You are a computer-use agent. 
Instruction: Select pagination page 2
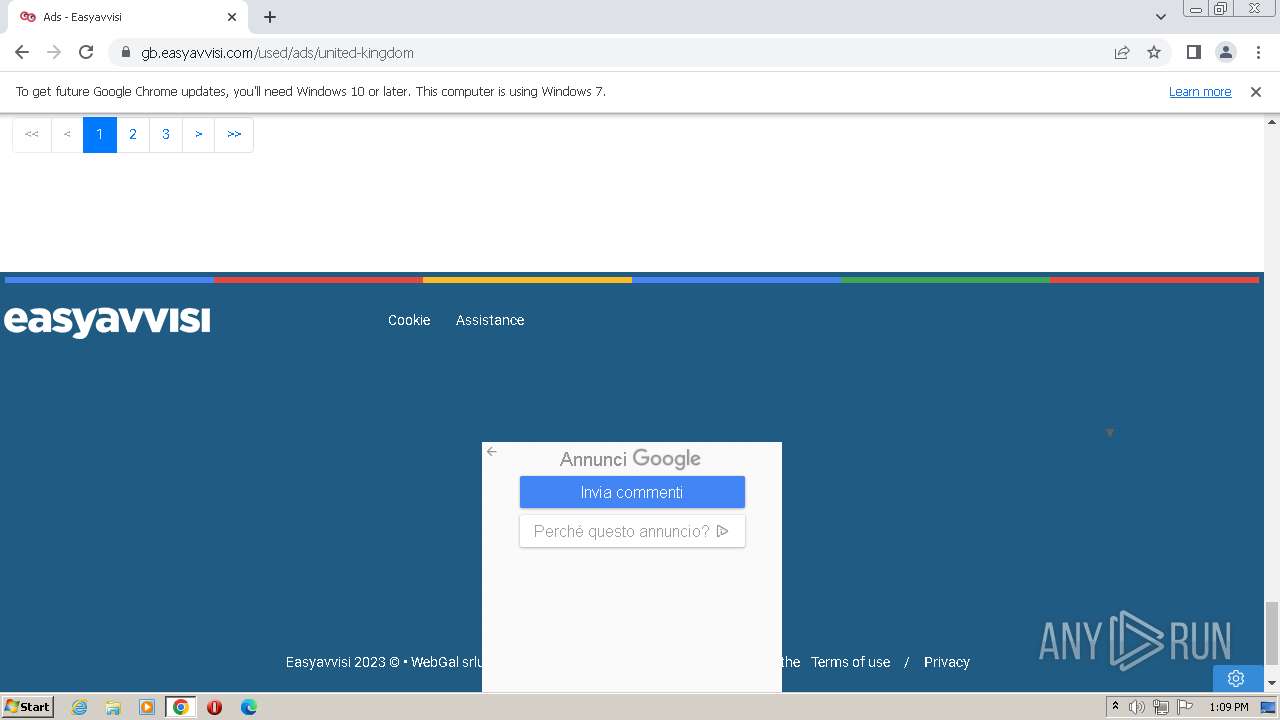click(x=133, y=134)
